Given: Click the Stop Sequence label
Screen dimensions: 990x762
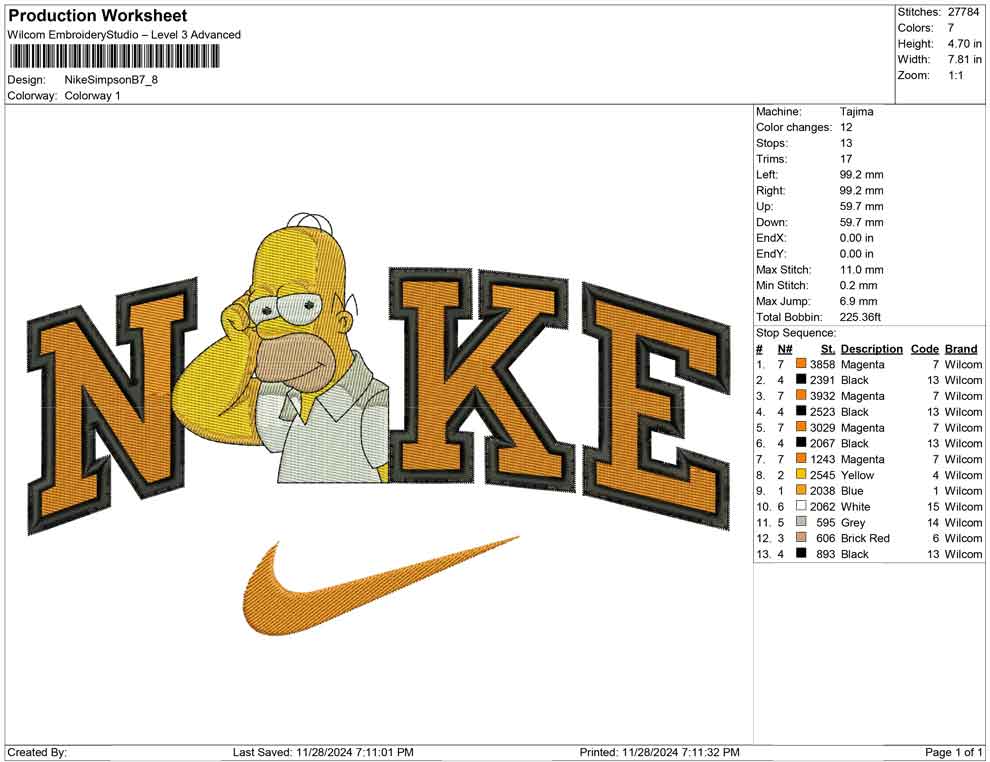Looking at the screenshot, I should (x=796, y=333).
